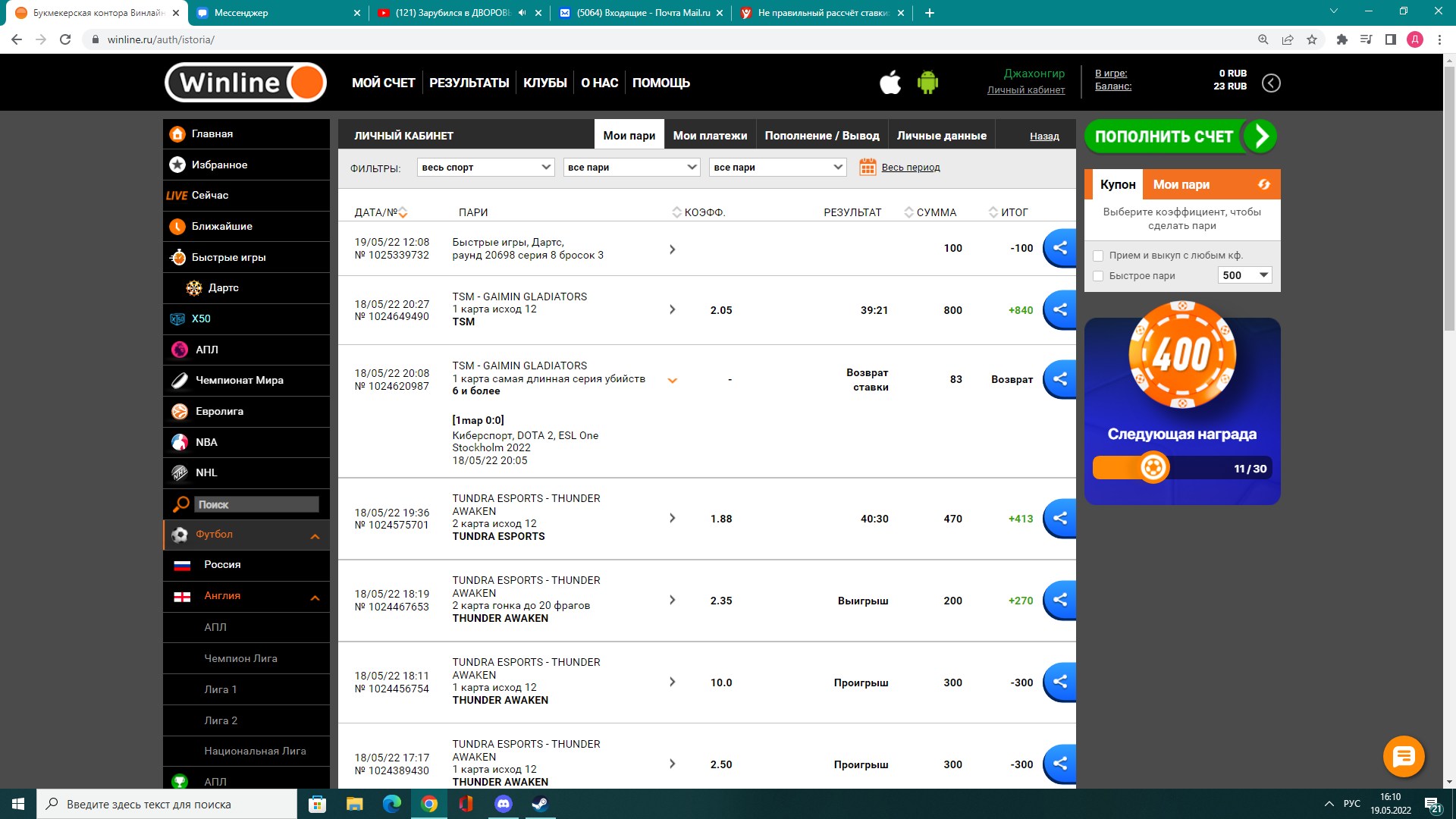
Task: Open Steam from the taskbar
Action: point(539,804)
